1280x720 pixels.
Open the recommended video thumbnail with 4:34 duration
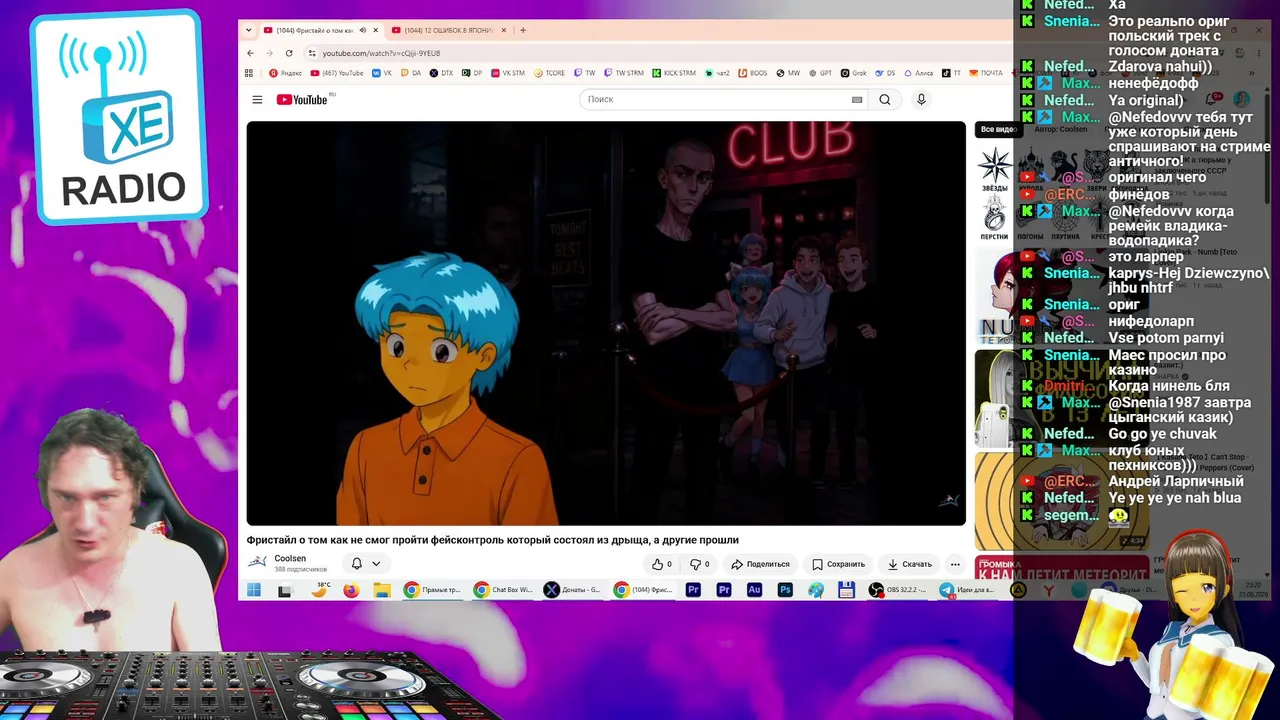1062,500
